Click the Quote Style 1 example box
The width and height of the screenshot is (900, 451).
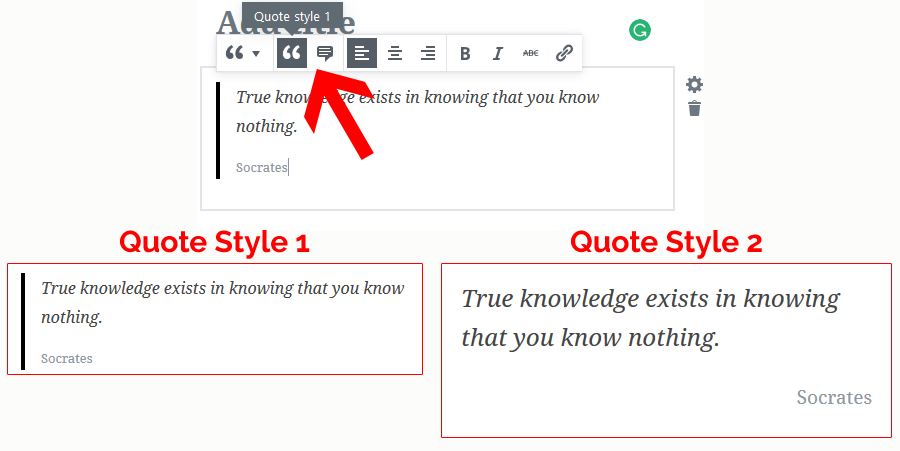point(215,318)
